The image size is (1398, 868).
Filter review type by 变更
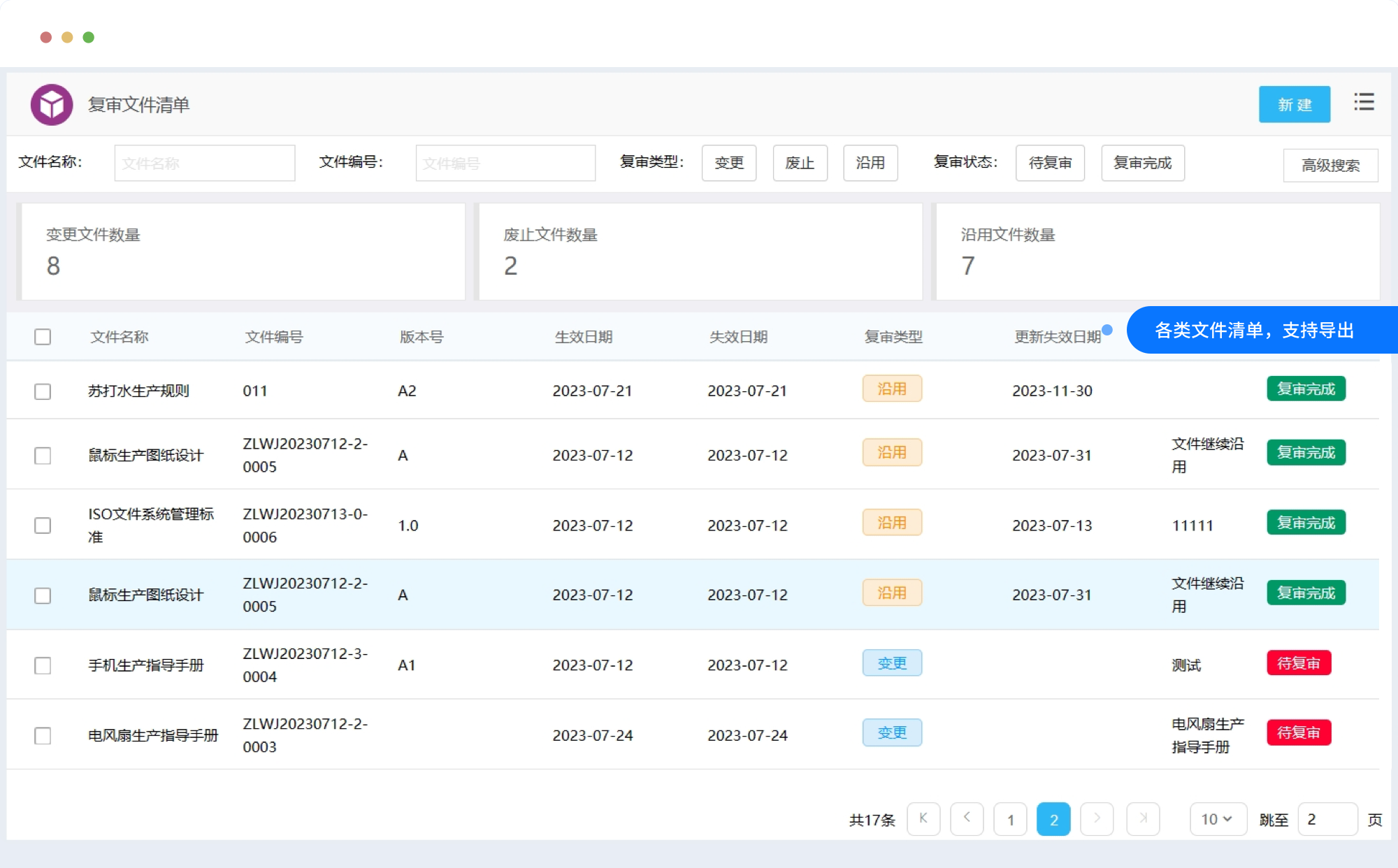click(x=728, y=163)
